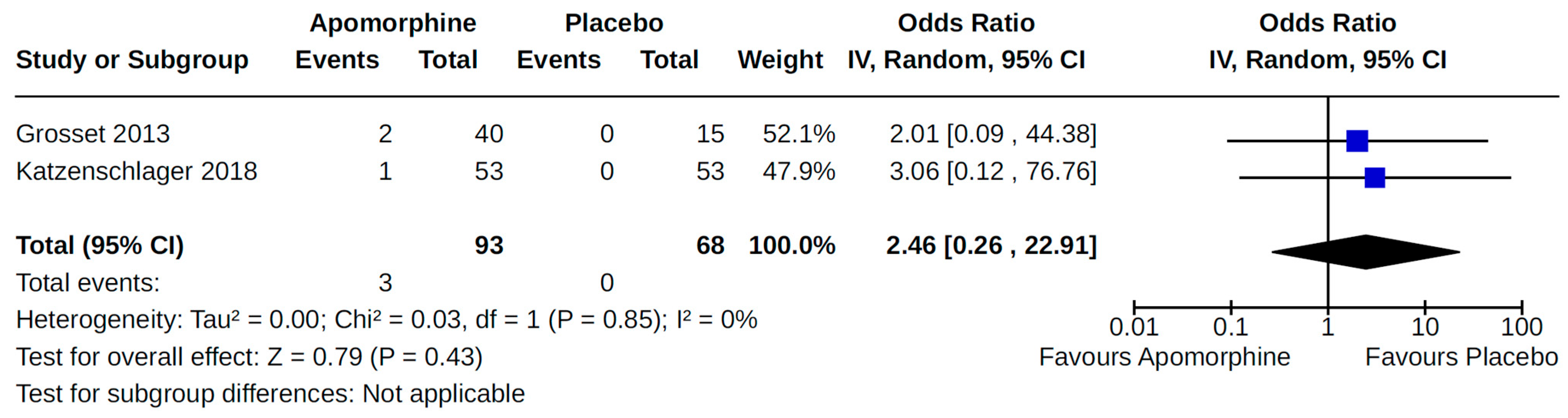Click the Study or Subgroup header
The height and width of the screenshot is (418, 1568).
pyautogui.click(x=132, y=60)
